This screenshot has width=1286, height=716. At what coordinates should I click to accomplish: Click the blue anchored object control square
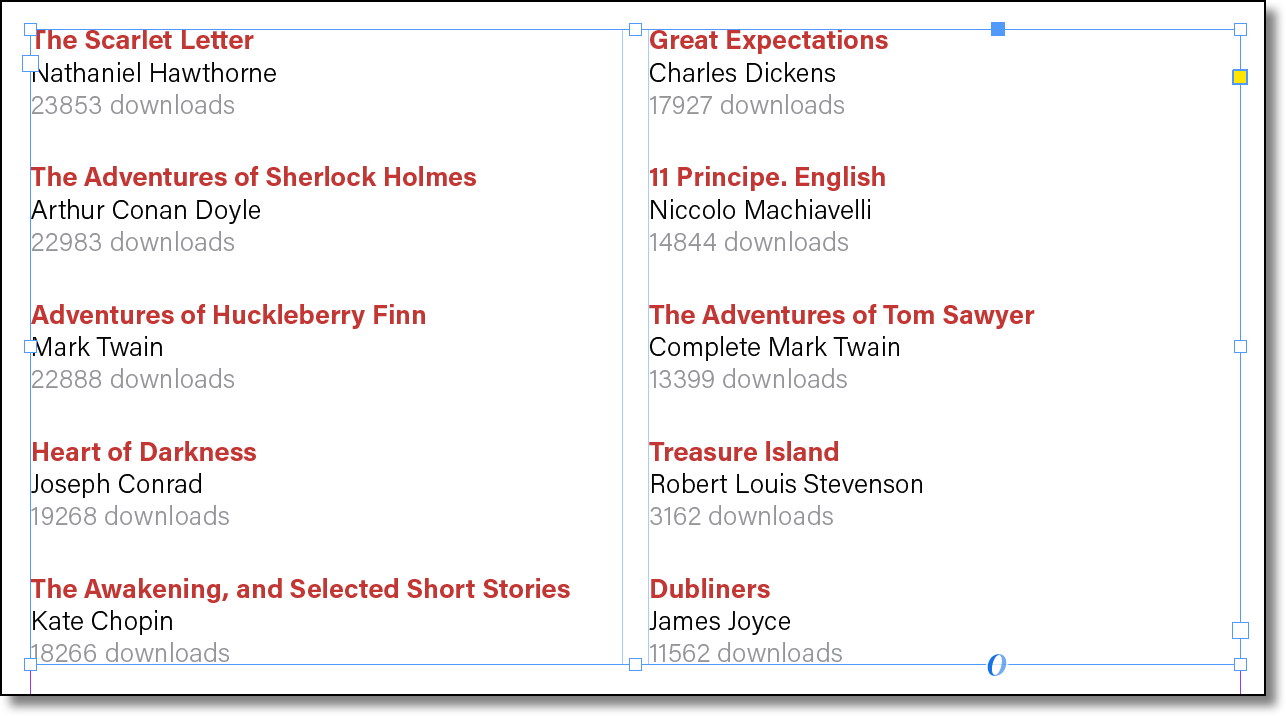tap(997, 29)
